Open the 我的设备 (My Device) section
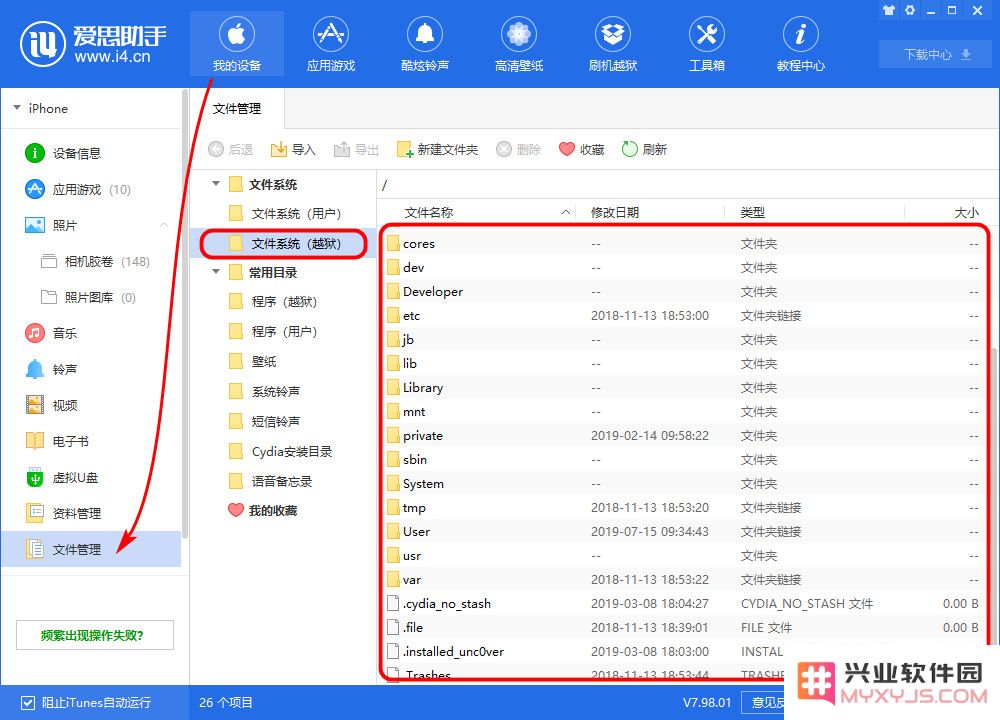Screen dimensions: 1000x720 pos(237,43)
